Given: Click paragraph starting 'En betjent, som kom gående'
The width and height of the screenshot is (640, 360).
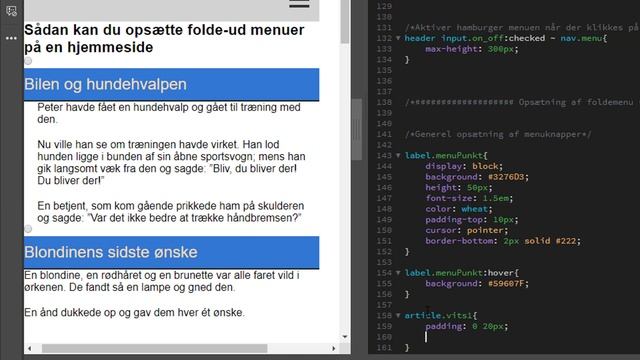Looking at the screenshot, I should (171, 212).
